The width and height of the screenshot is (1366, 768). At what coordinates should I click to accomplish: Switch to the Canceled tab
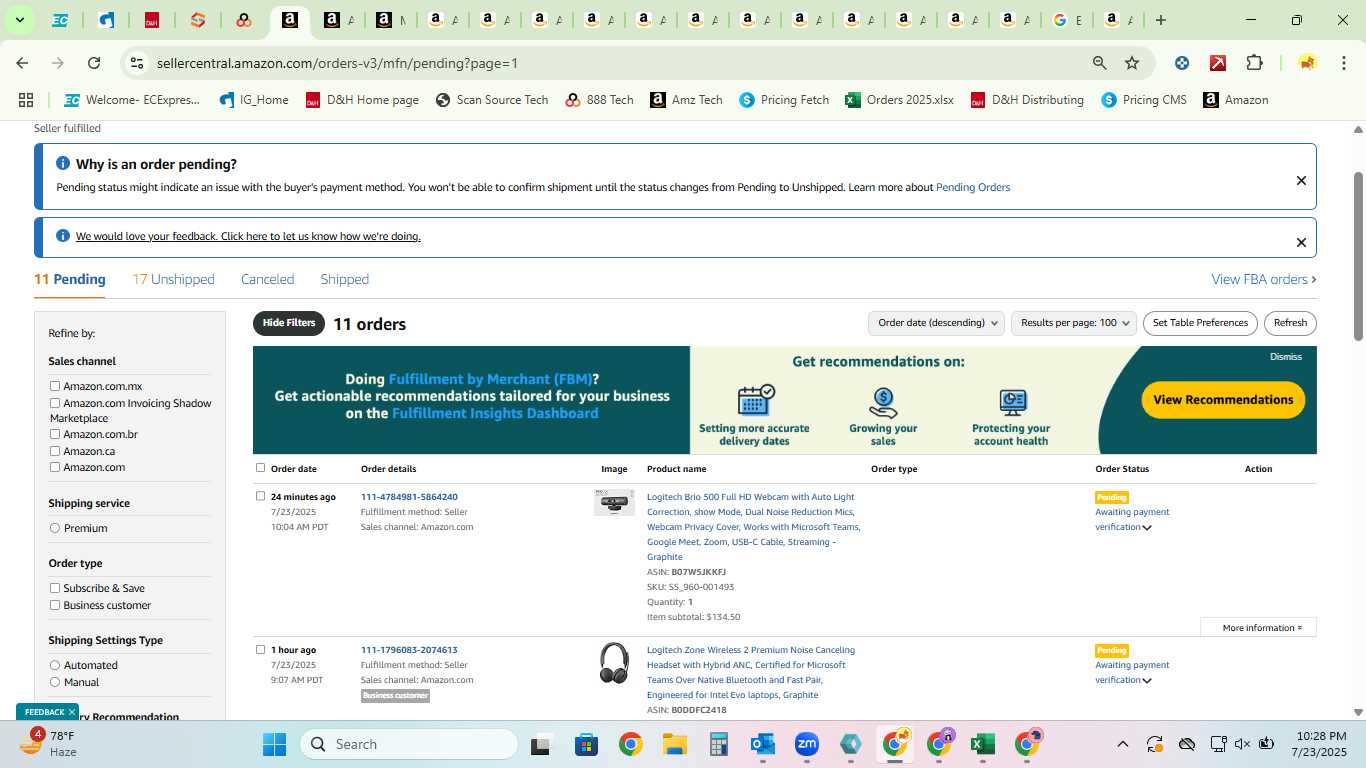coord(267,279)
